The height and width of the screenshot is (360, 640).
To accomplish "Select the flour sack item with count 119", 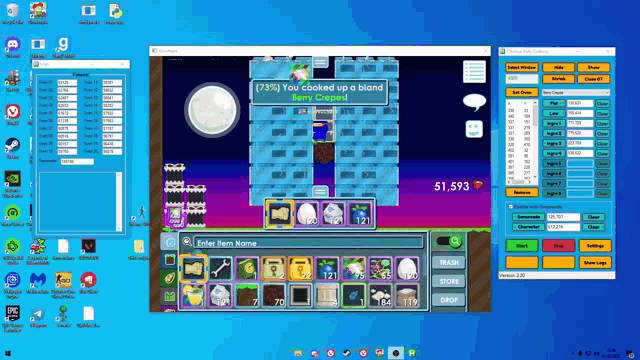I will click(407, 296).
